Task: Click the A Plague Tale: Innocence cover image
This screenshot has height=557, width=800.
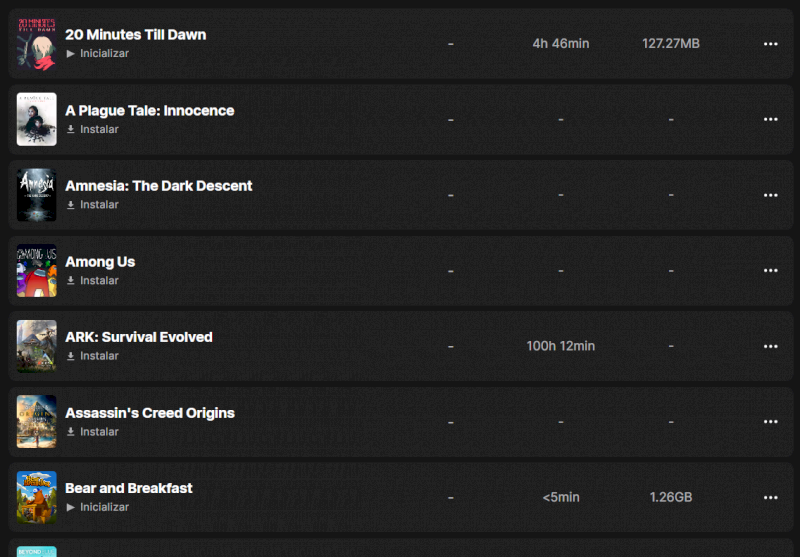Action: [37, 119]
